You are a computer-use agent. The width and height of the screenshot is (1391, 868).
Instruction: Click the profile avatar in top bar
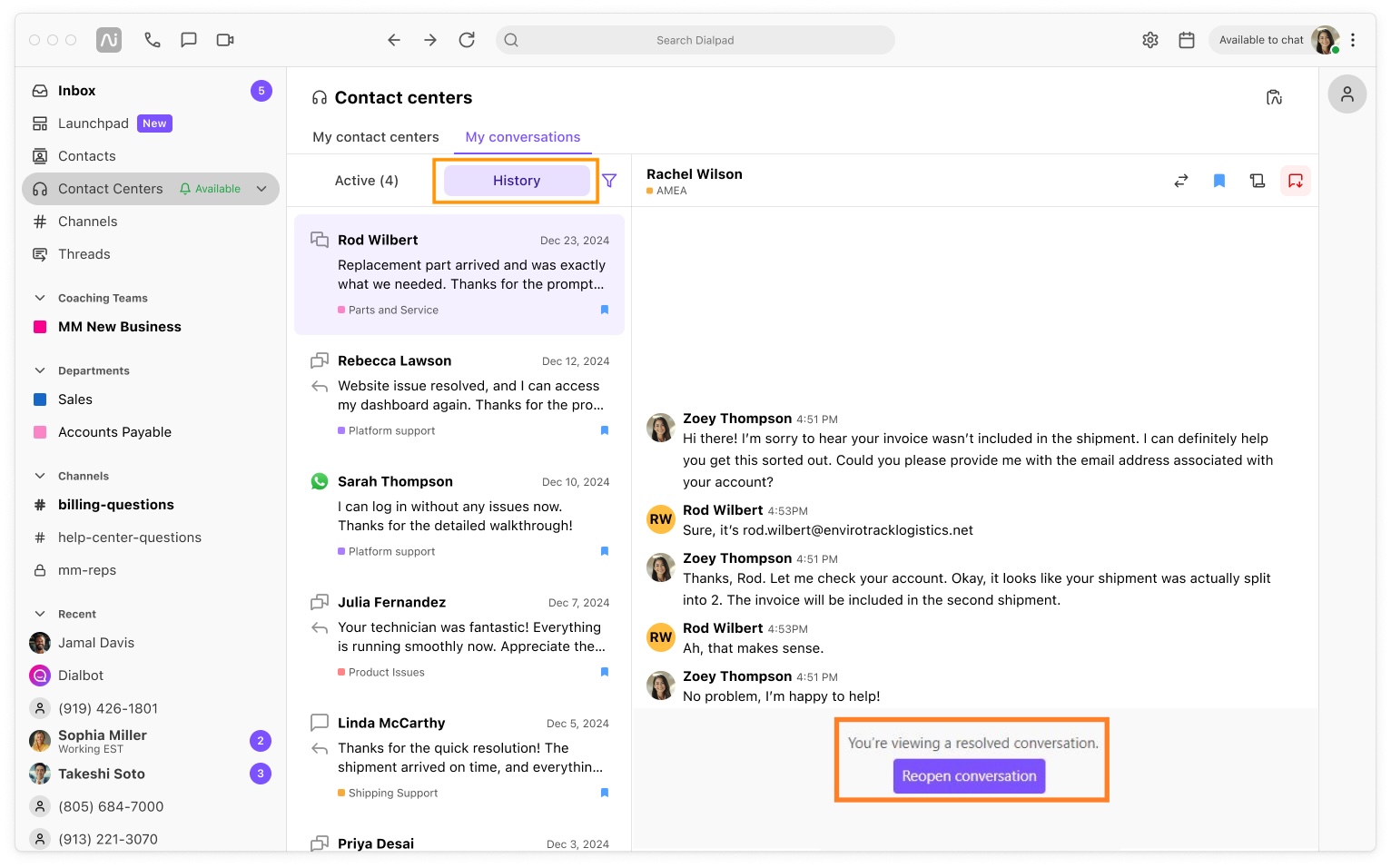(1326, 40)
